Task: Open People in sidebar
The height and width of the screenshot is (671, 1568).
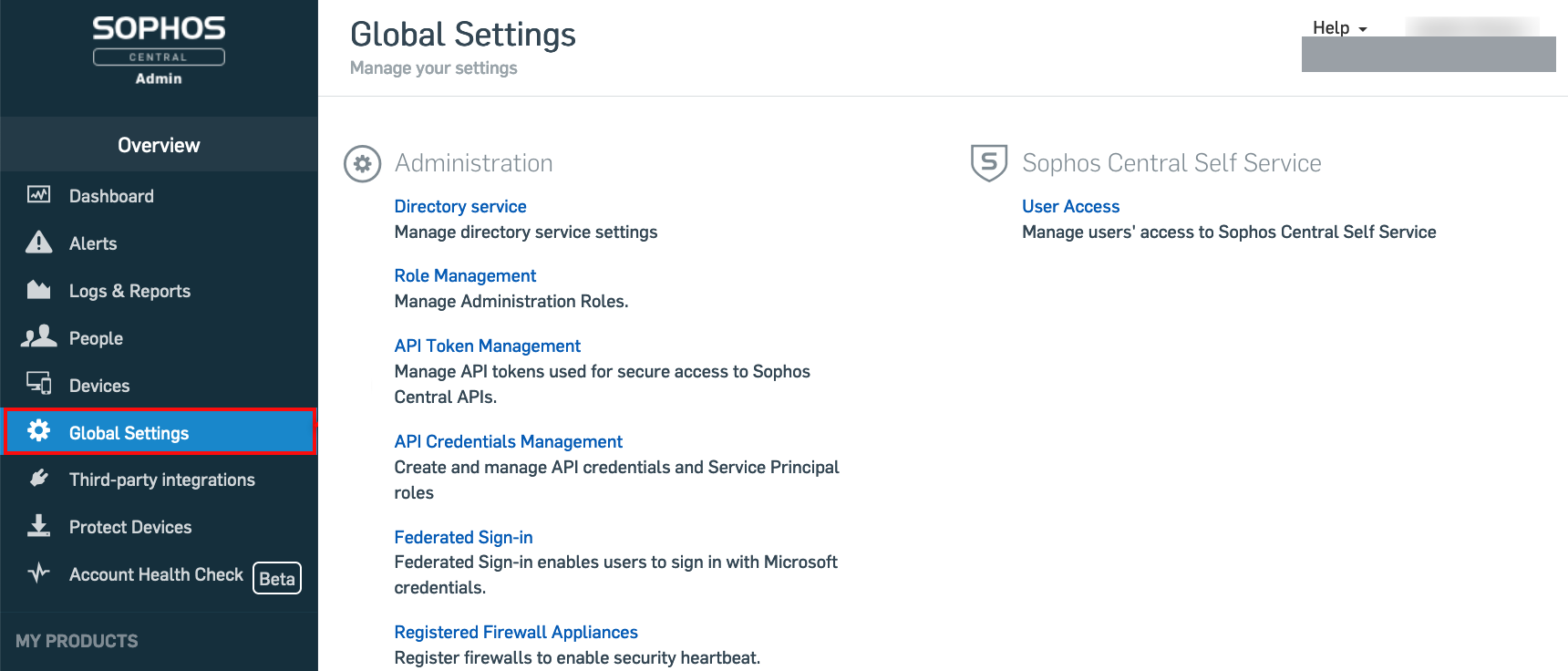Action: tap(159, 338)
